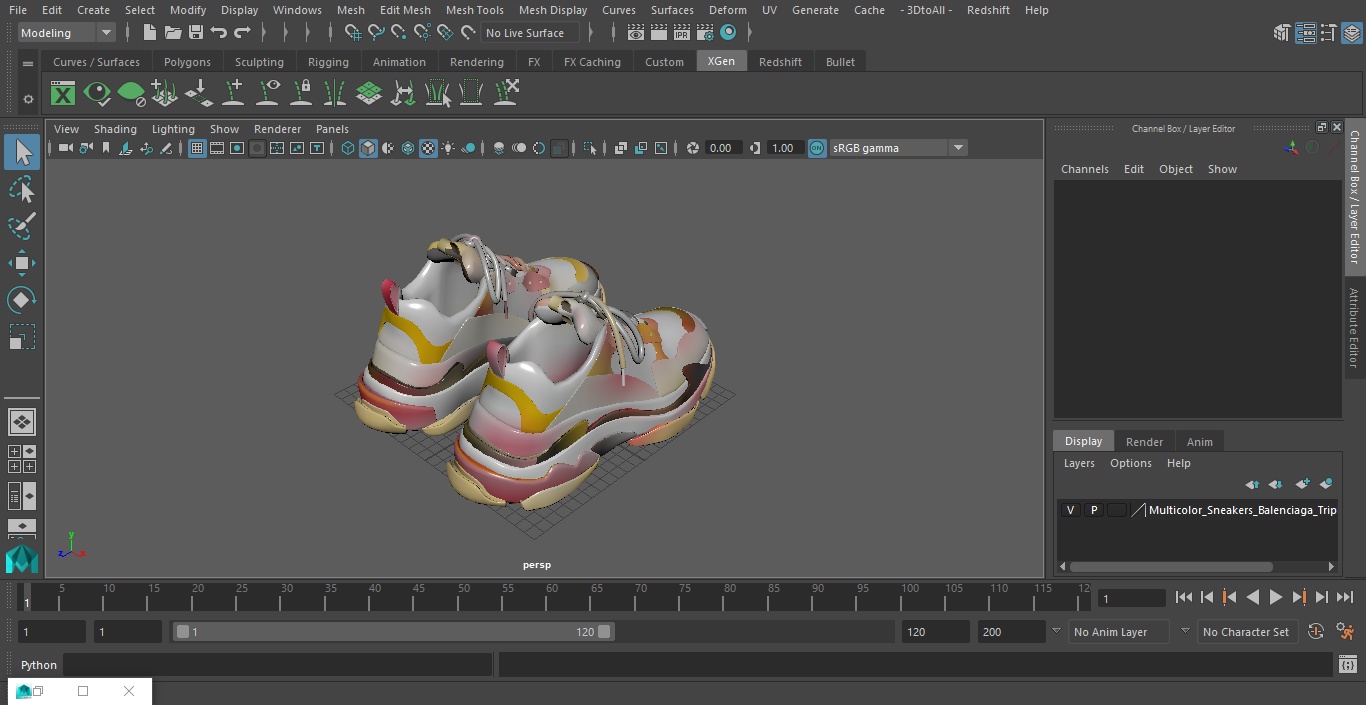The height and width of the screenshot is (705, 1366).
Task: Open the Modeling workspace dropdown
Action: 67,33
